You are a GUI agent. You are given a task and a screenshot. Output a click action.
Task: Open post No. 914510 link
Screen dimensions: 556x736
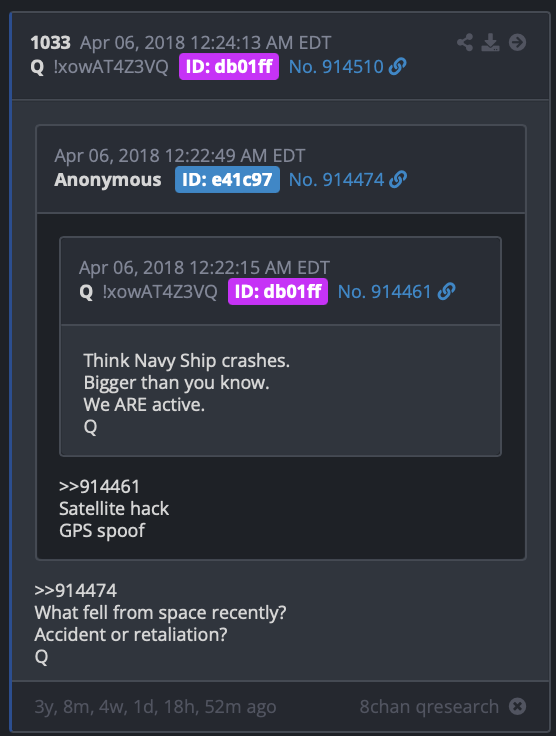click(336, 67)
